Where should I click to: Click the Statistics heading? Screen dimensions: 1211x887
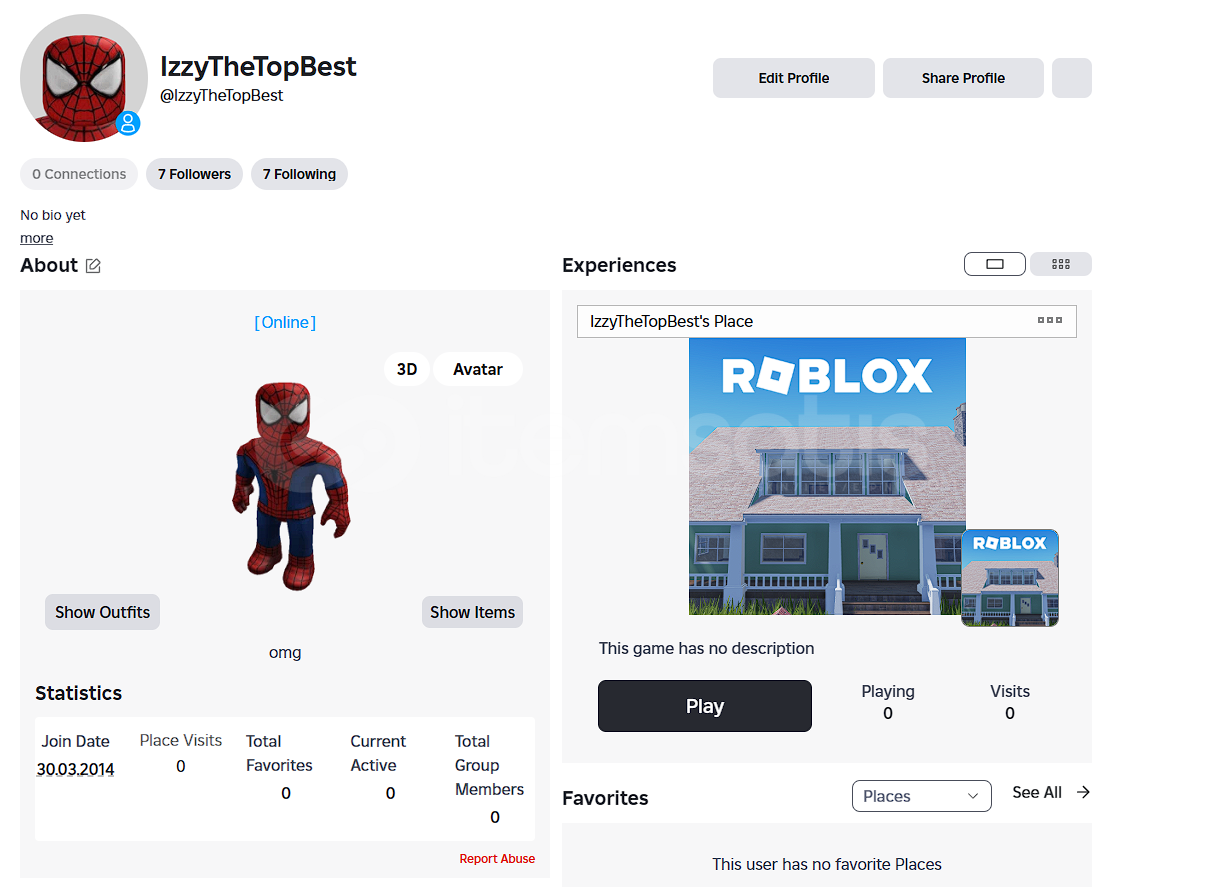[x=78, y=693]
